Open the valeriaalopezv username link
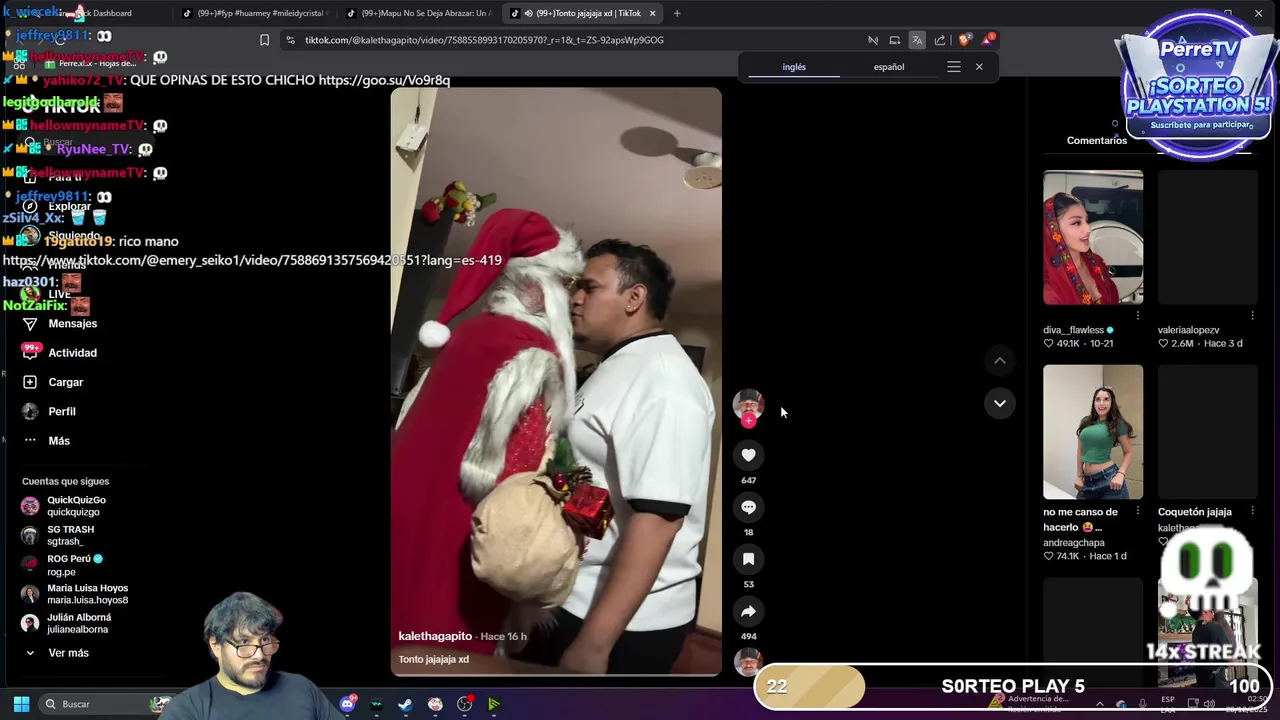1280x720 pixels. tap(1189, 330)
